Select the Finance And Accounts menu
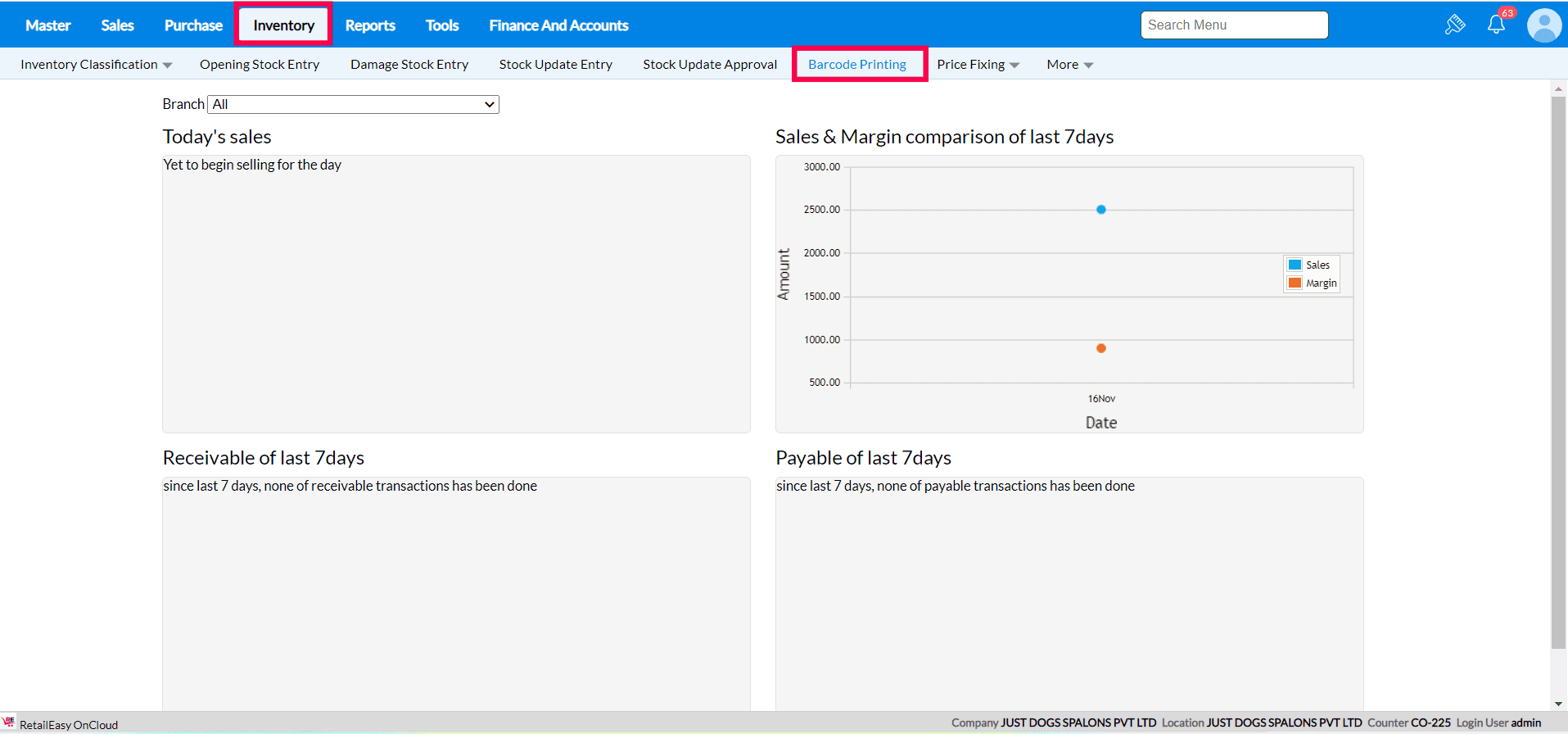Viewport: 1568px width, 734px height. pos(558,25)
